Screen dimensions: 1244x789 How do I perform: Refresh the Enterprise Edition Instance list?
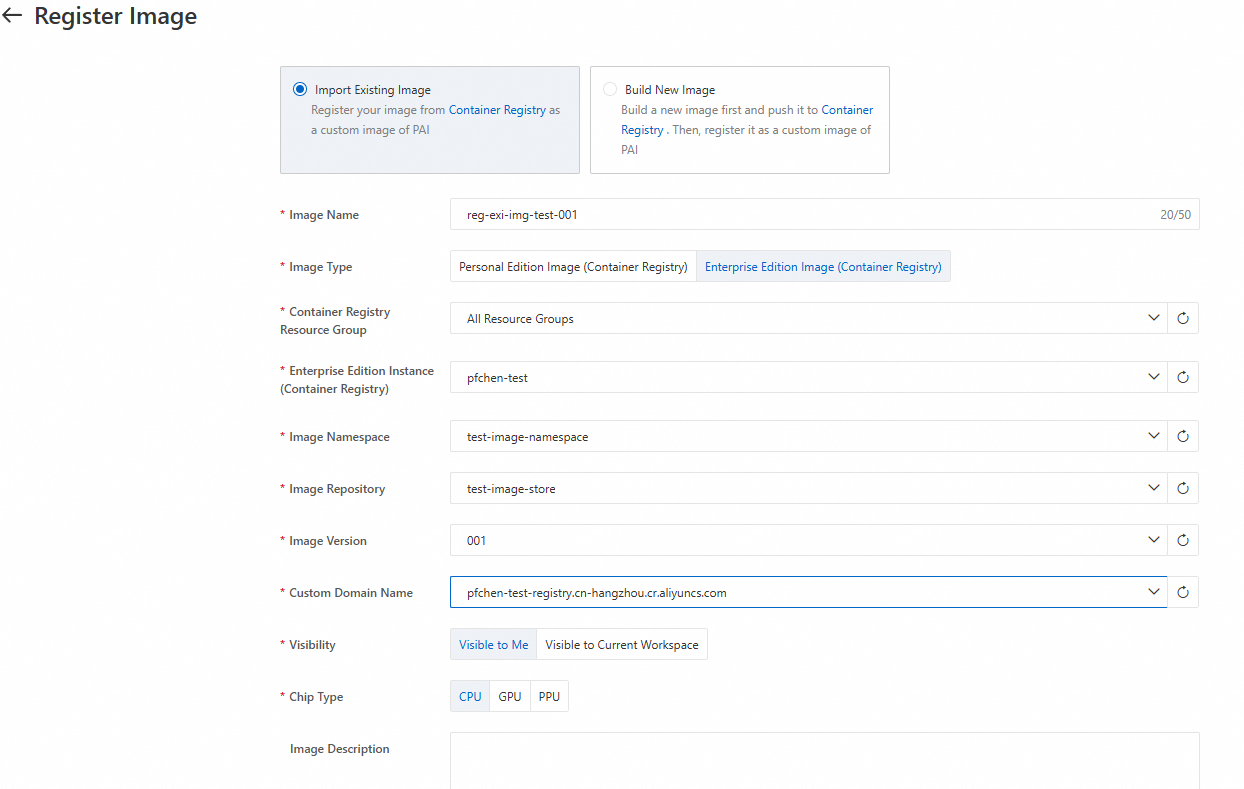1183,377
